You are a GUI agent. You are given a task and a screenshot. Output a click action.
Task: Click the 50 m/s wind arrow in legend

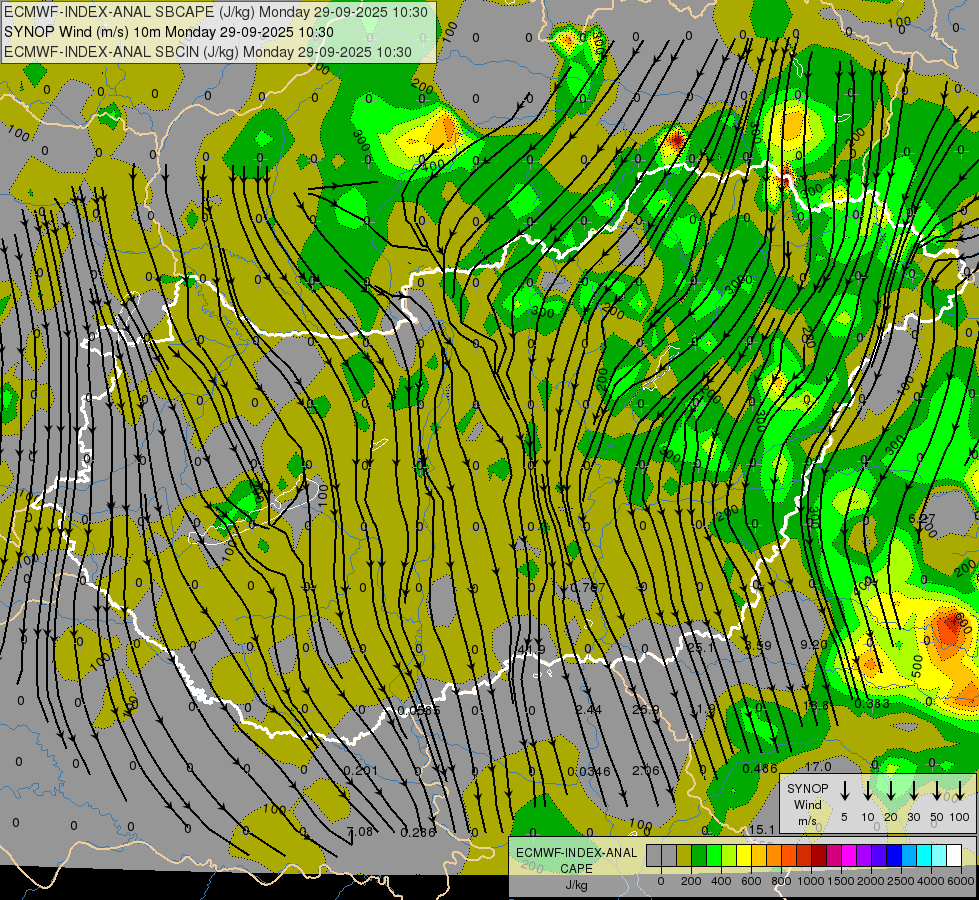pyautogui.click(x=937, y=790)
